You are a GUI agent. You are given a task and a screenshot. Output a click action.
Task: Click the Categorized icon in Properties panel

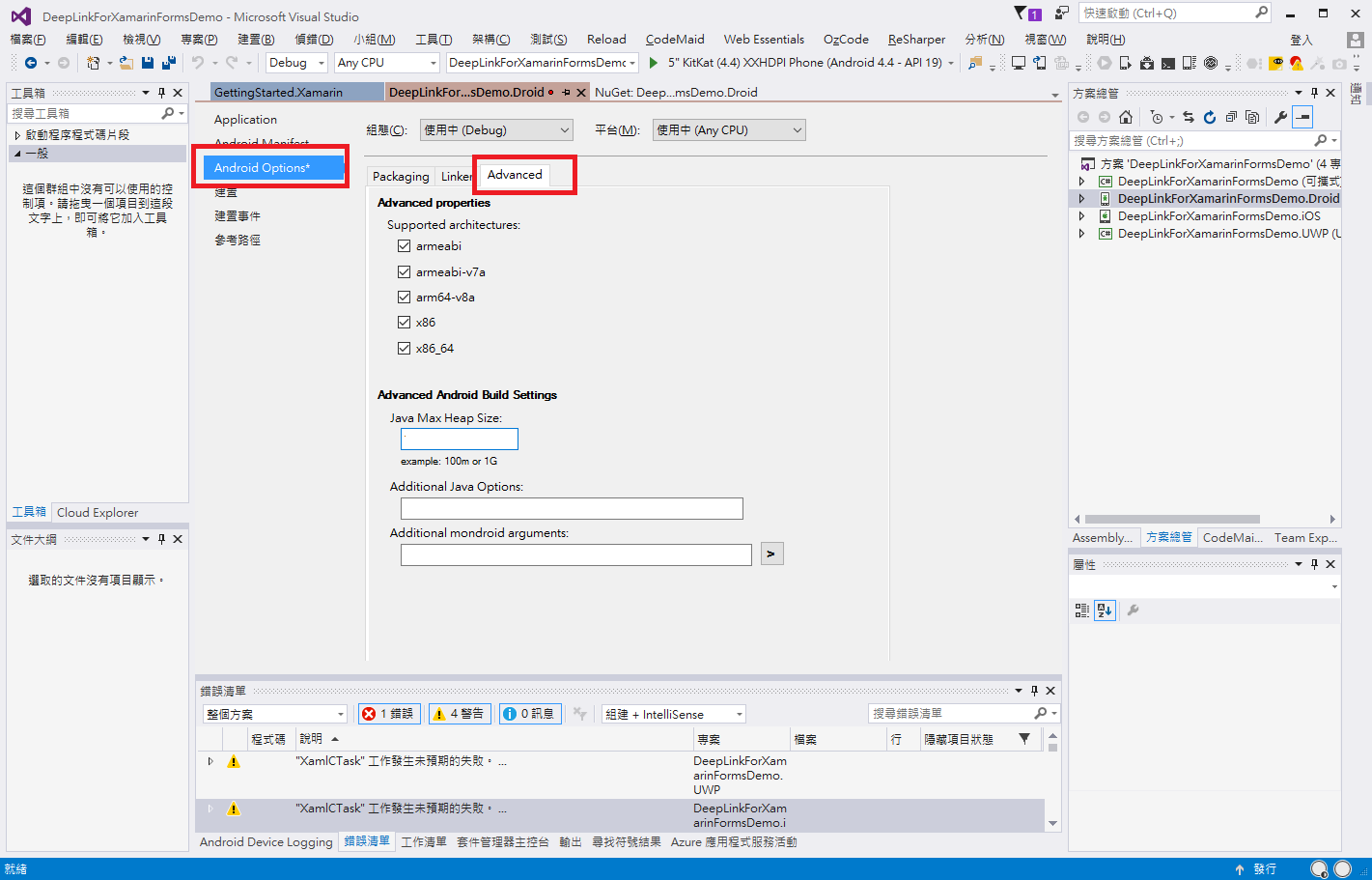point(1082,610)
